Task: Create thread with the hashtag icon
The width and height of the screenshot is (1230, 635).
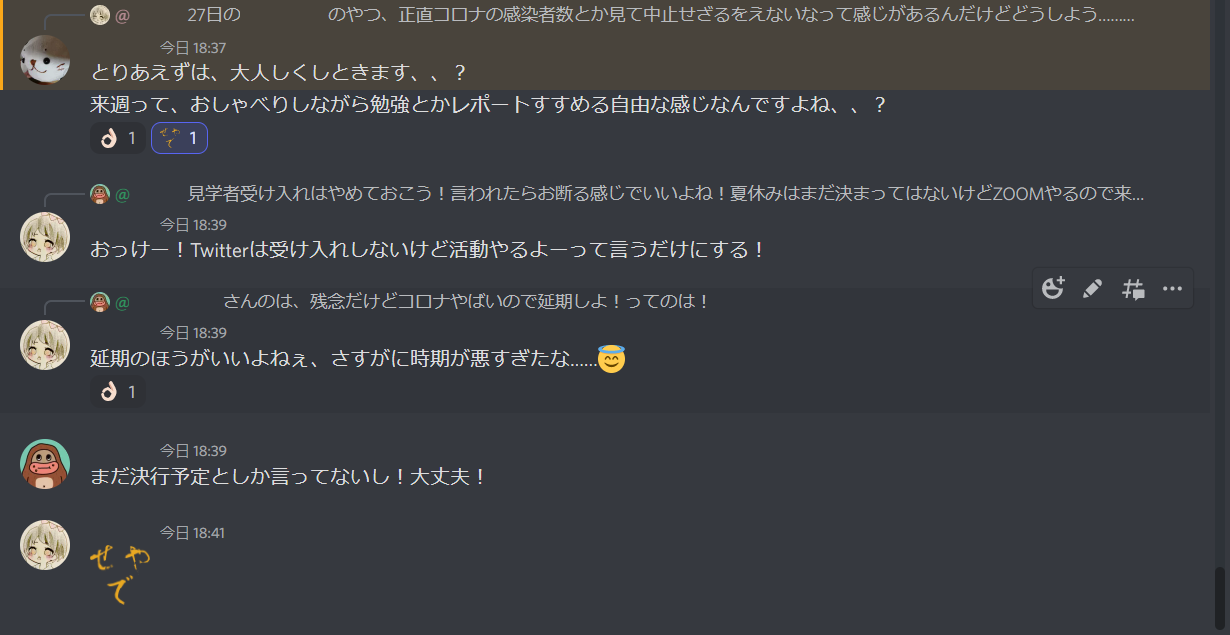Action: tap(1133, 289)
